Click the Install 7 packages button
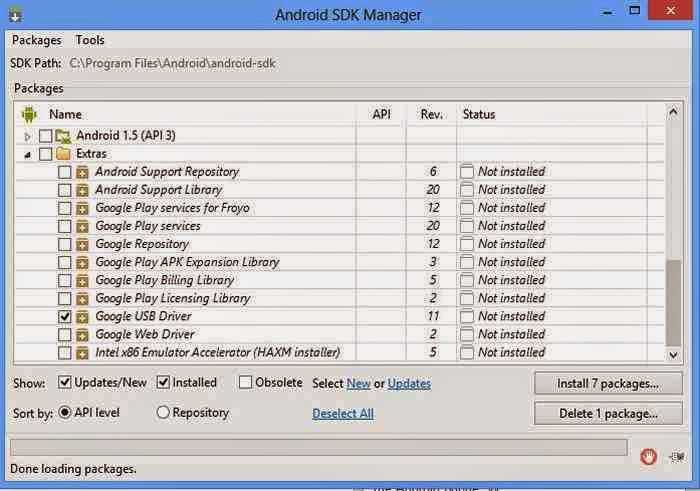The image size is (700, 491). [608, 383]
